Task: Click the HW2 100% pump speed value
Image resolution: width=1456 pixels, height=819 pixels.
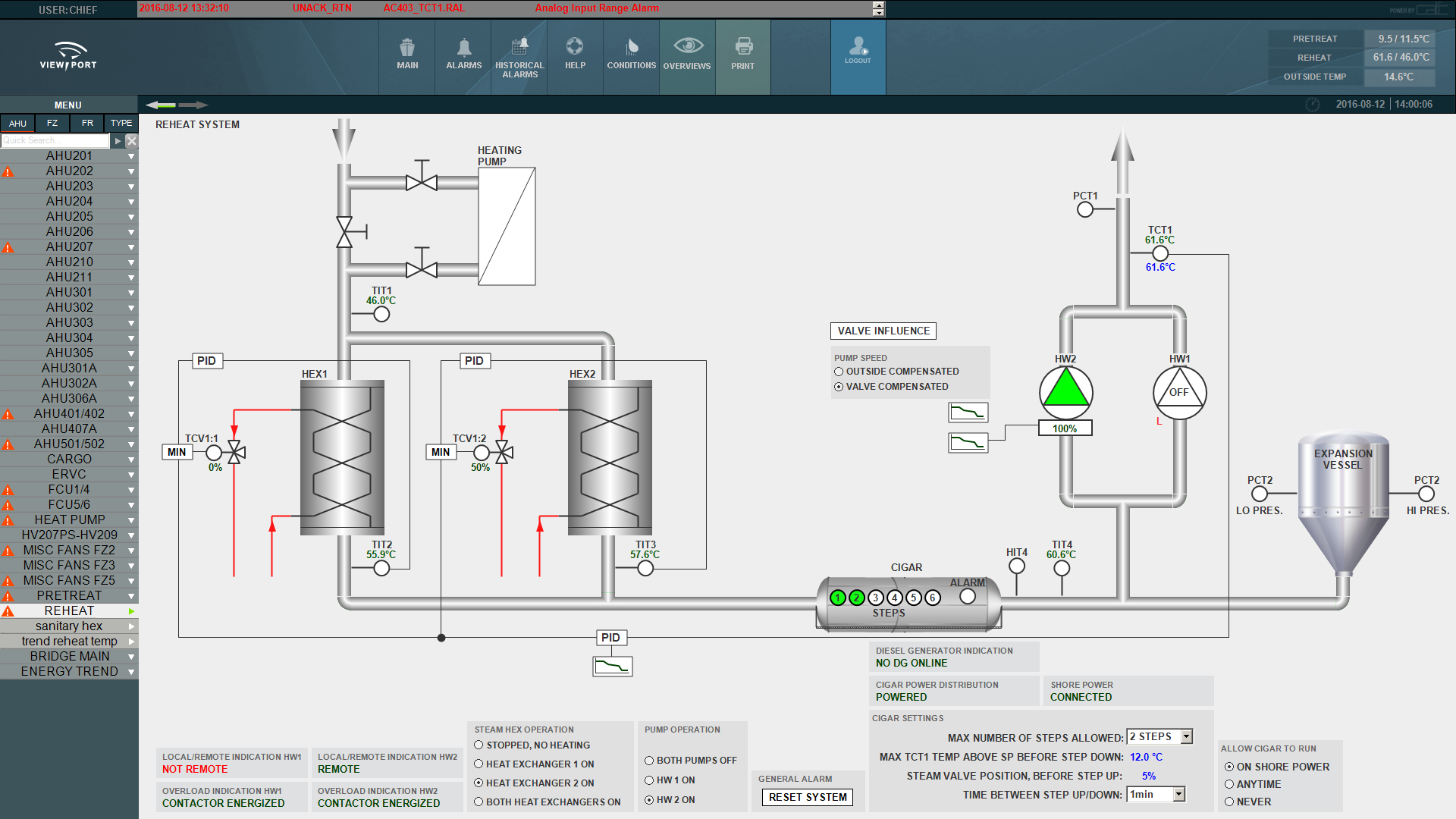Action: click(1065, 428)
